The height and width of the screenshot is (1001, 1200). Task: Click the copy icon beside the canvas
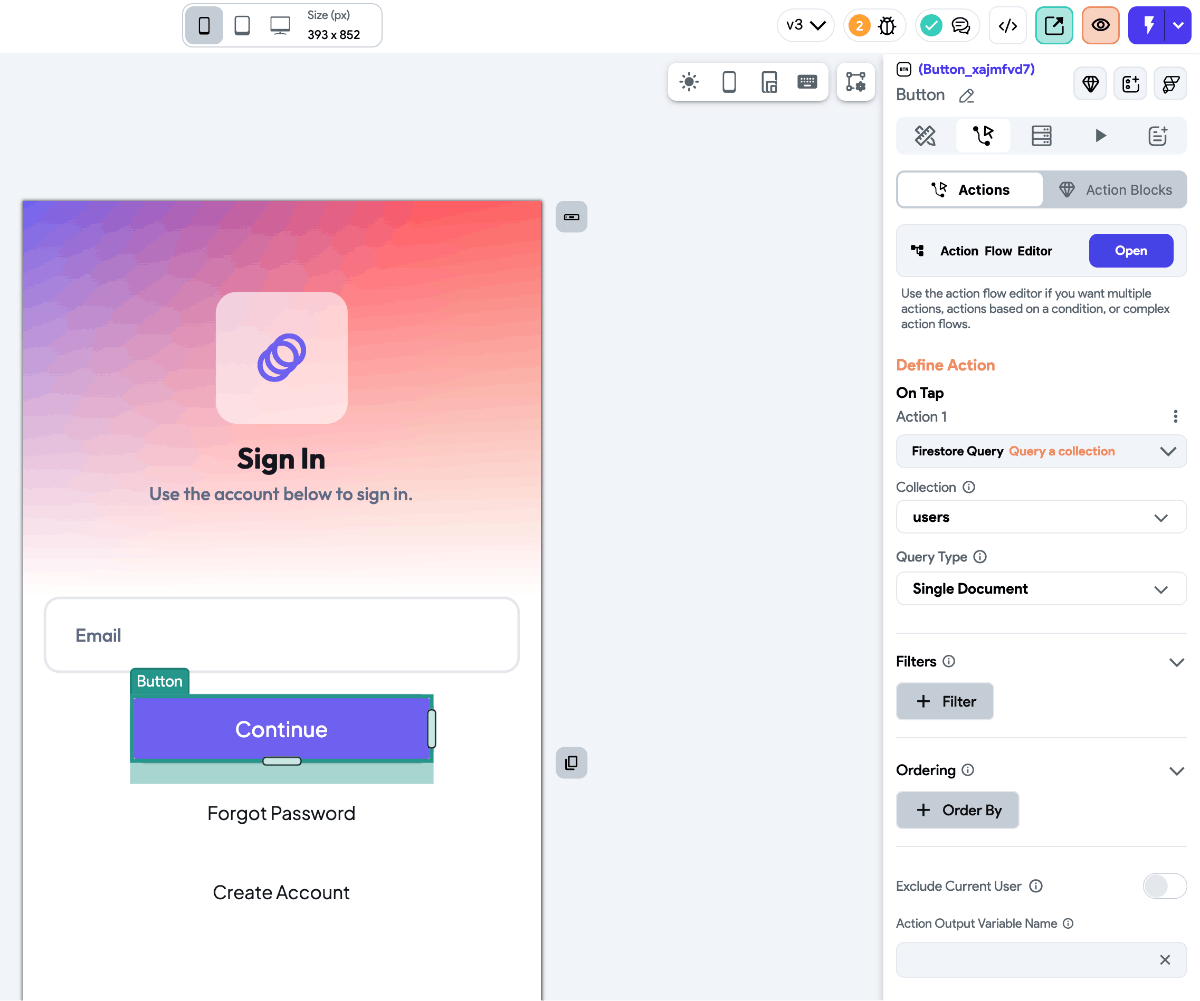(572, 763)
